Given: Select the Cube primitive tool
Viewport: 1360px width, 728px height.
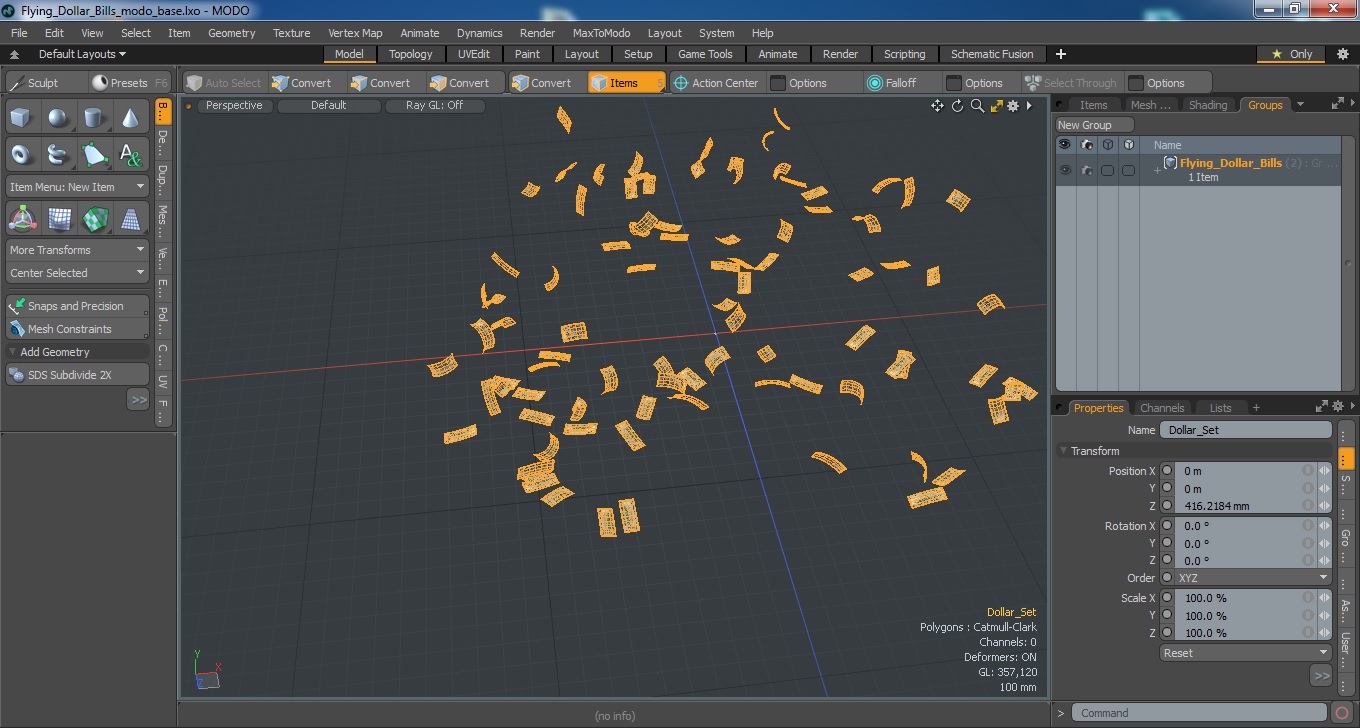Looking at the screenshot, I should [x=21, y=119].
